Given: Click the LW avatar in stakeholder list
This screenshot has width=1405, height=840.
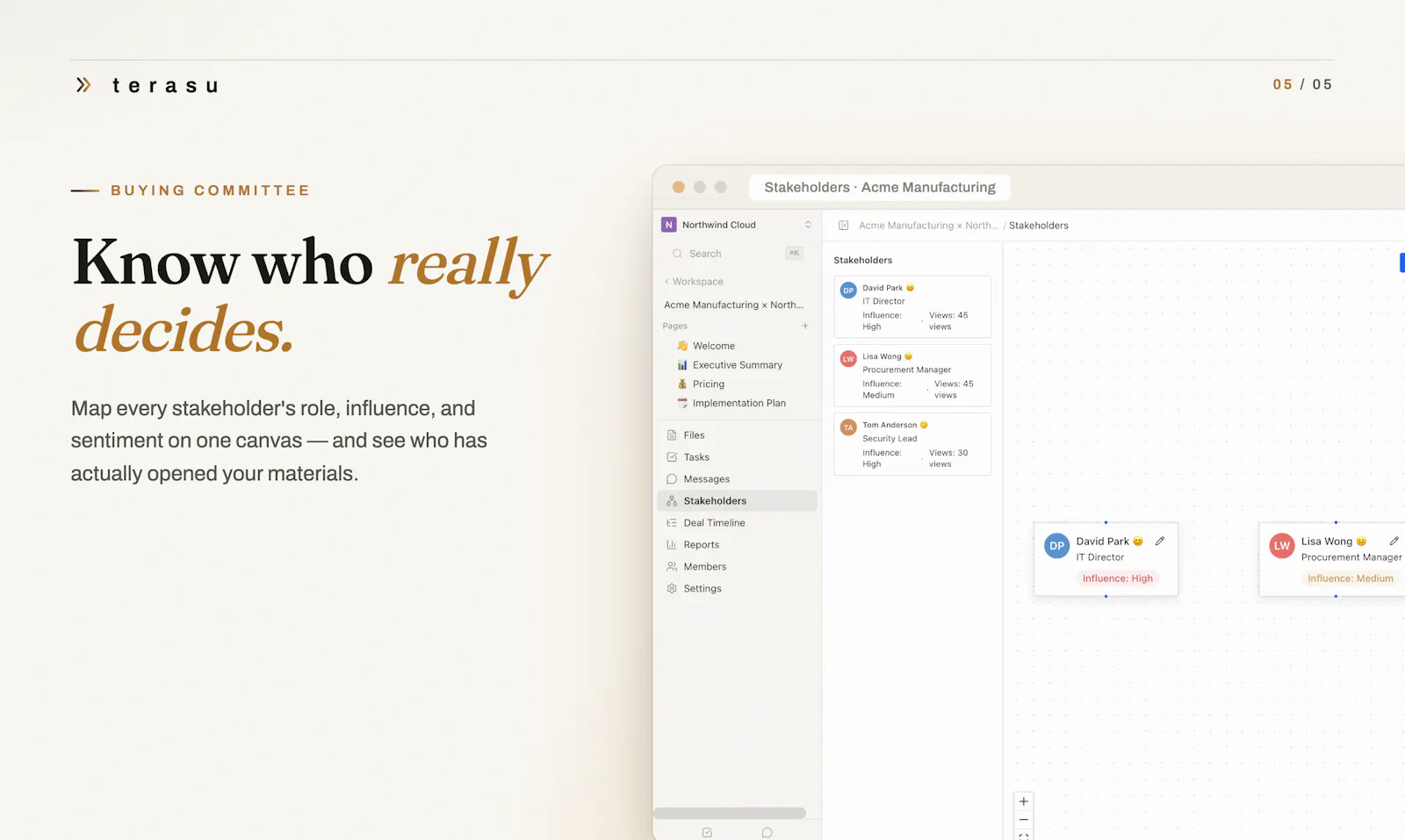Looking at the screenshot, I should point(848,359).
